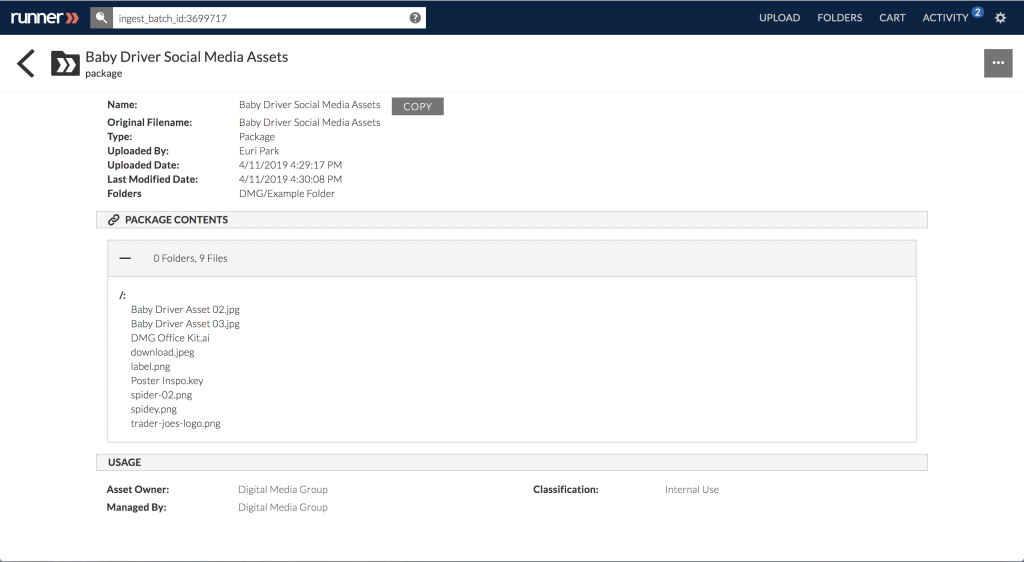Click the Runner logo
Viewport: 1024px width, 562px height.
point(44,18)
